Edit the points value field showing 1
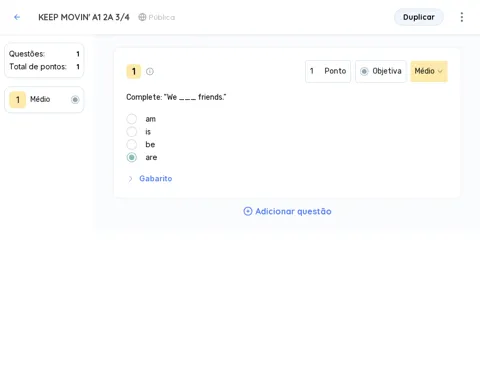Viewport: 480px width, 384px height. click(312, 71)
